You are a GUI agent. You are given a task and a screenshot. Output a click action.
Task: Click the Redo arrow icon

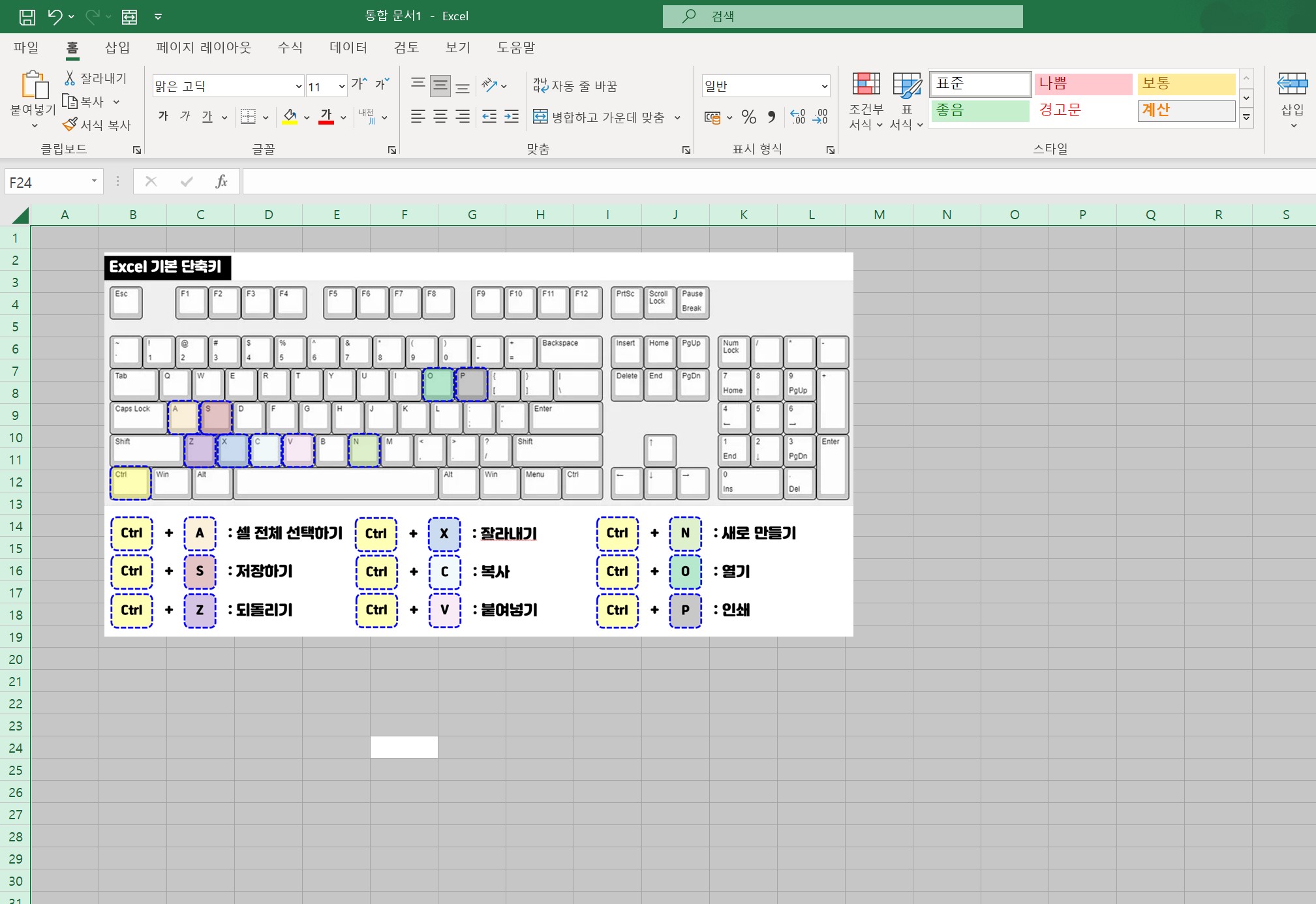93,16
